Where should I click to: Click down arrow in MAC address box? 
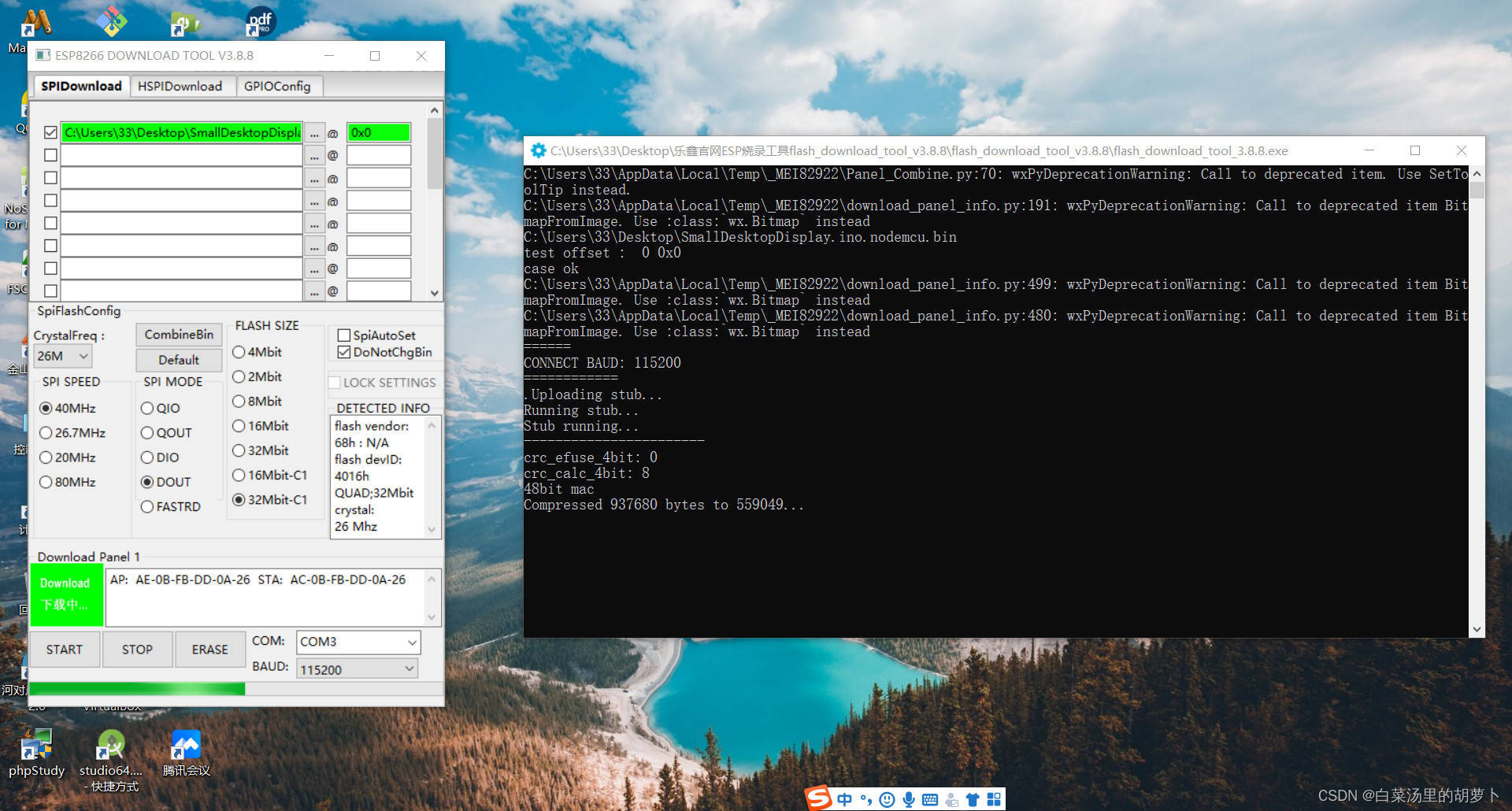(x=432, y=617)
